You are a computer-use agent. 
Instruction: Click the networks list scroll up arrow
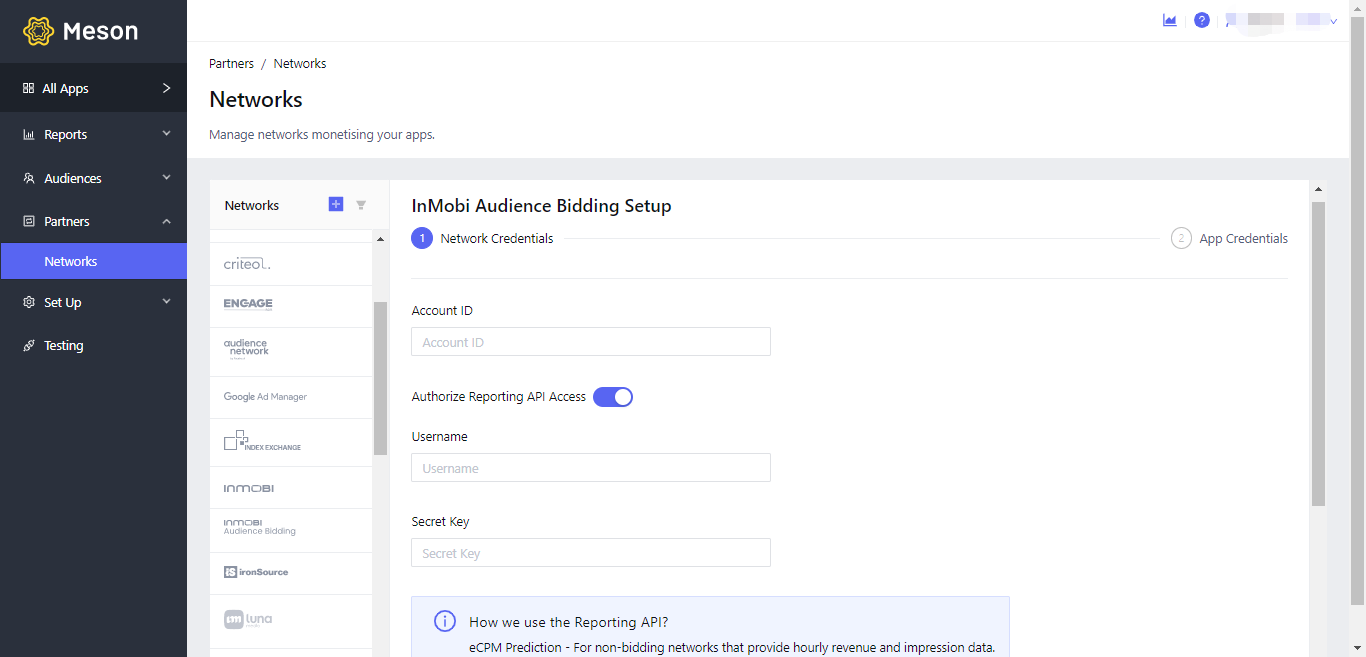380,239
